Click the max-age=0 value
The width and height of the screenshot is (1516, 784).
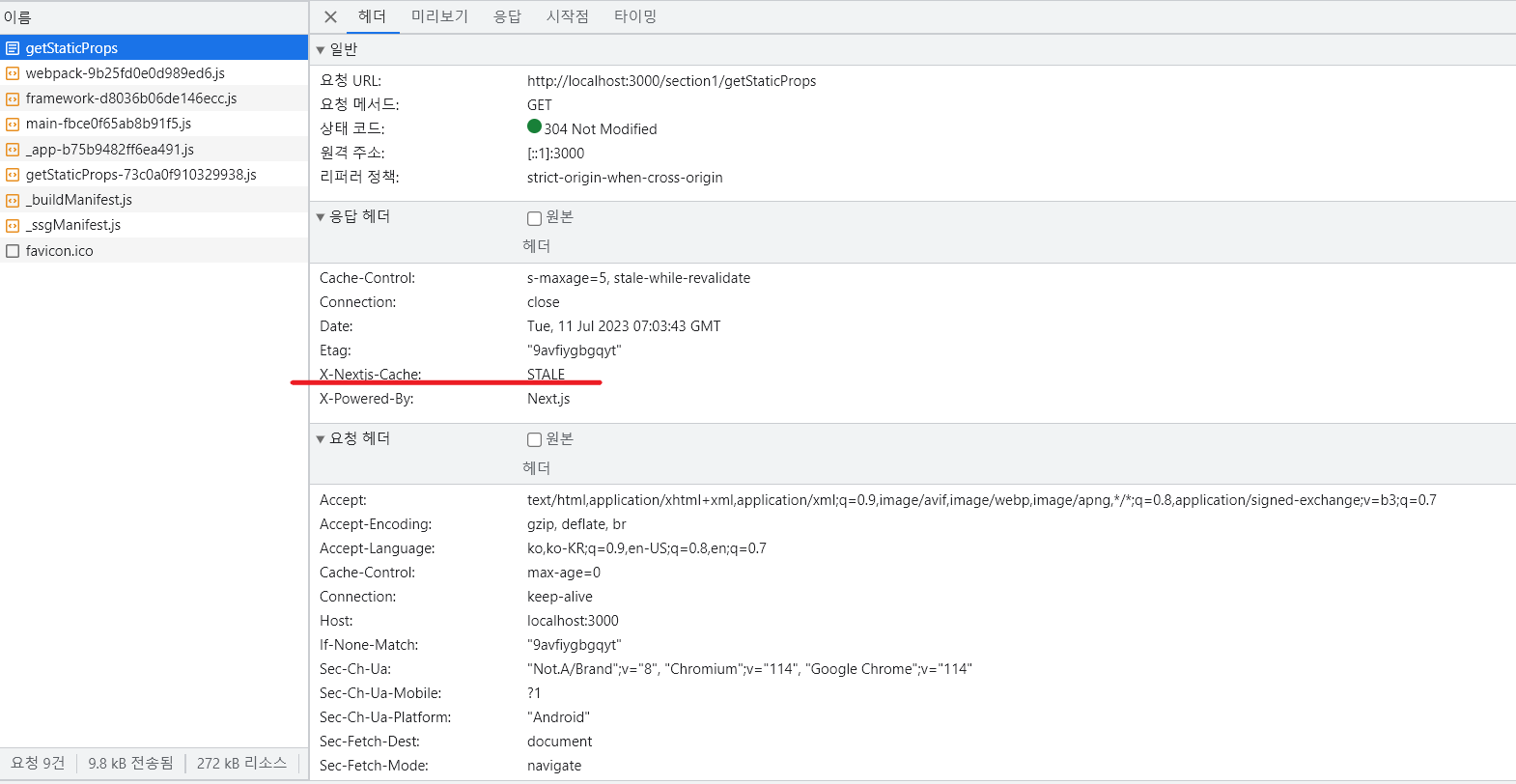(564, 573)
